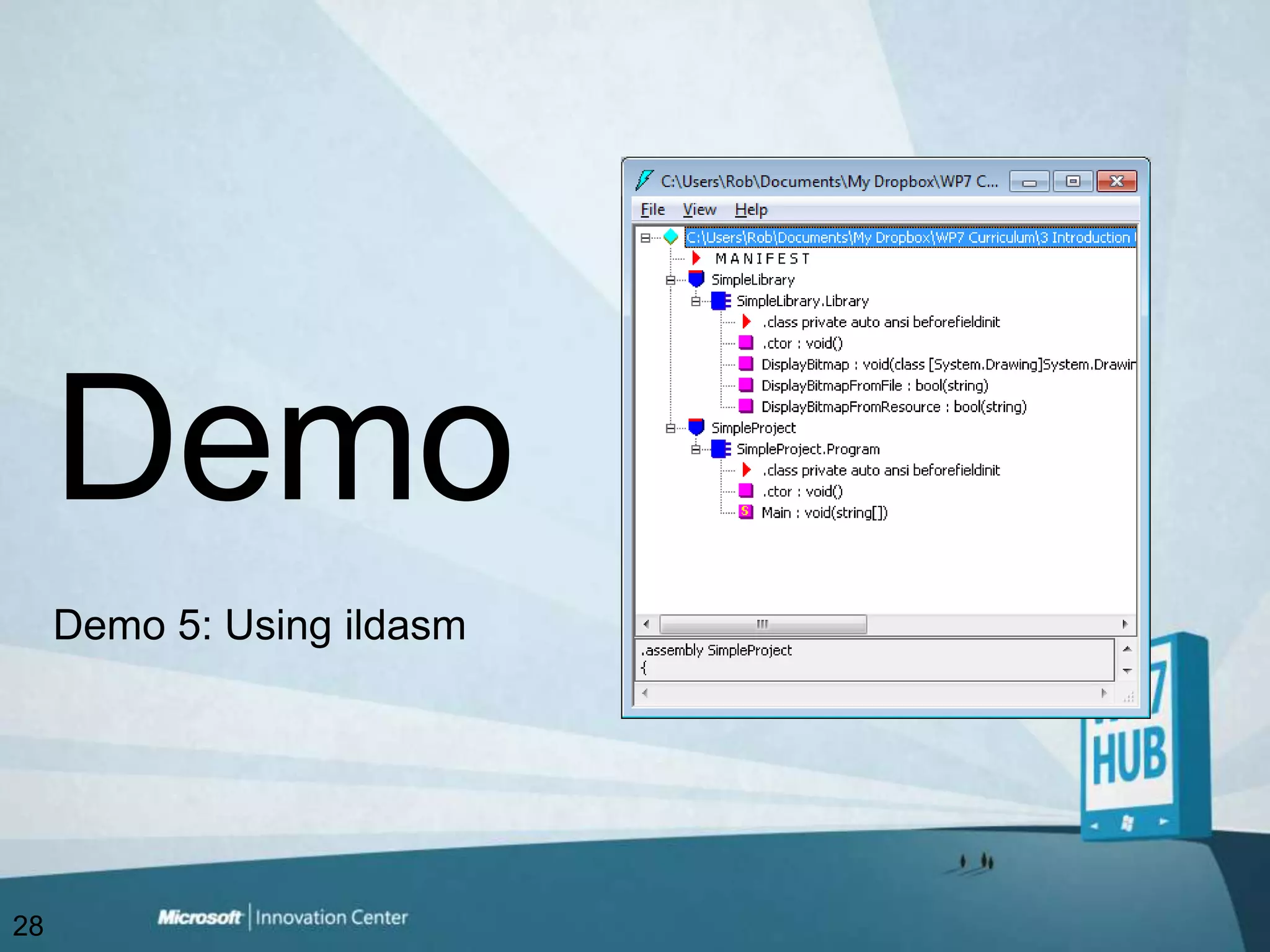Open the Help menu
Screen dimensions: 1270x952
(751, 209)
